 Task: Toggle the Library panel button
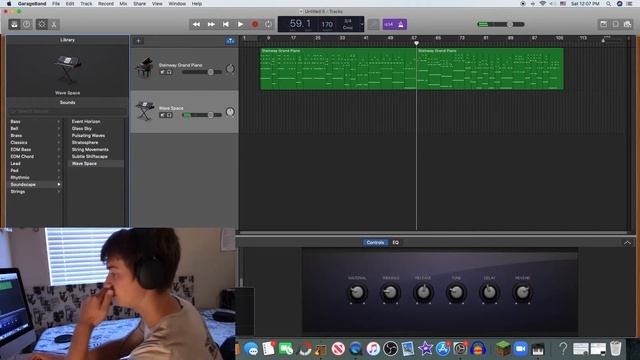coord(14,24)
